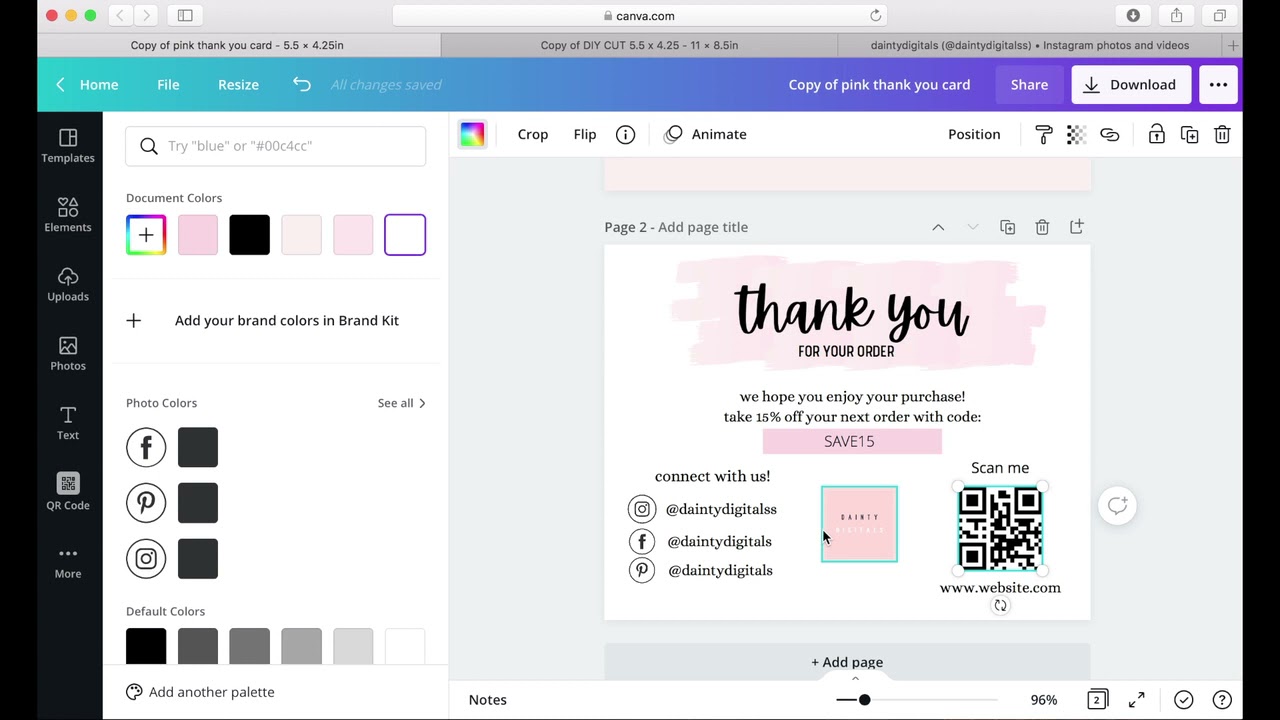Click the See all photo colors link
Image resolution: width=1280 pixels, height=720 pixels.
coord(401,403)
